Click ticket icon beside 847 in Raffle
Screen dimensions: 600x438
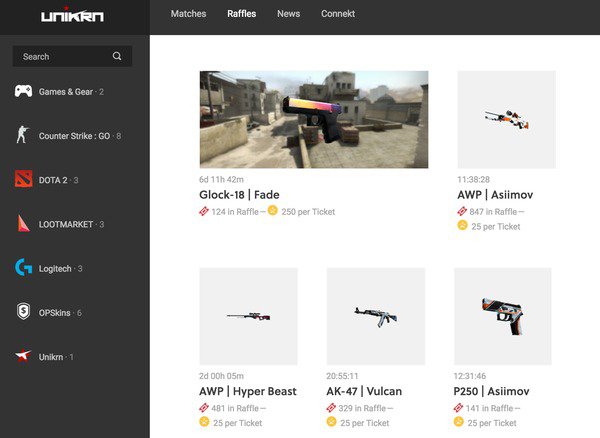(x=462, y=211)
